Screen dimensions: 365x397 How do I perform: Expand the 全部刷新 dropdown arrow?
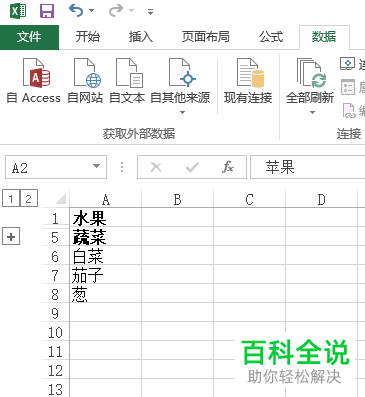[x=312, y=112]
